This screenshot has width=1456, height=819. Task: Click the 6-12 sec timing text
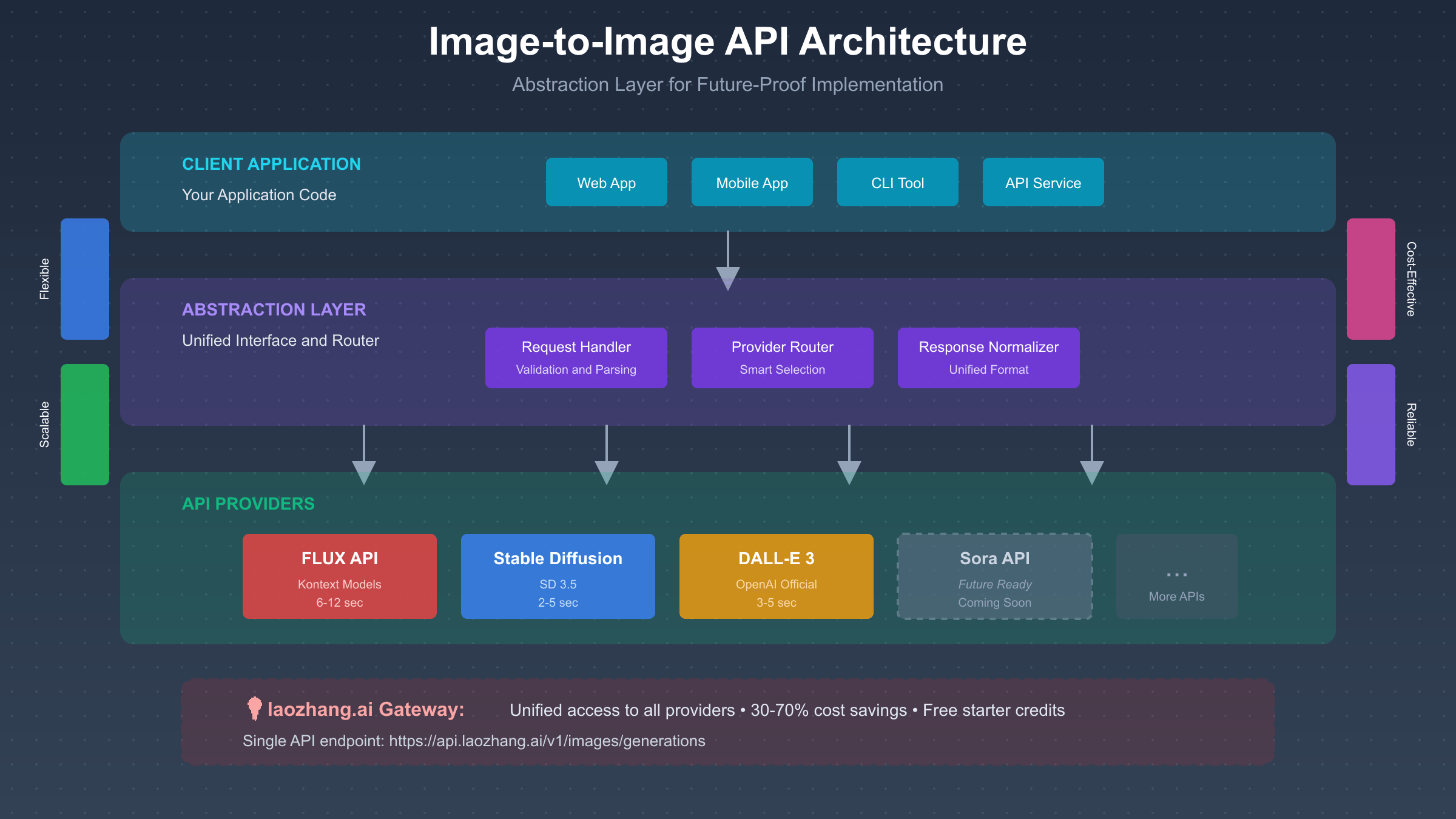tap(340, 602)
